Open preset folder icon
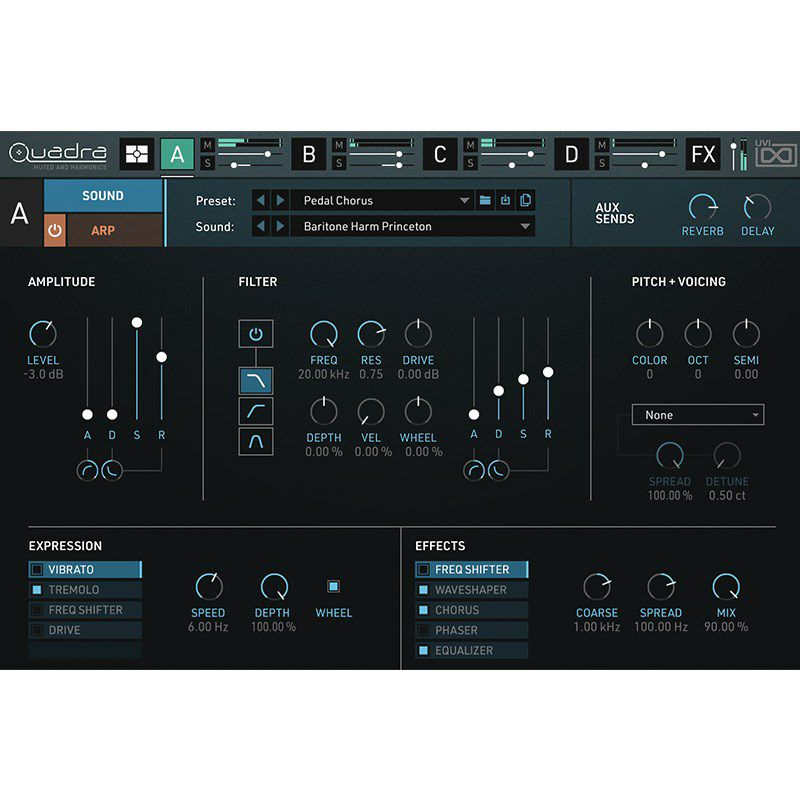Image resolution: width=800 pixels, height=800 pixels. 485,201
